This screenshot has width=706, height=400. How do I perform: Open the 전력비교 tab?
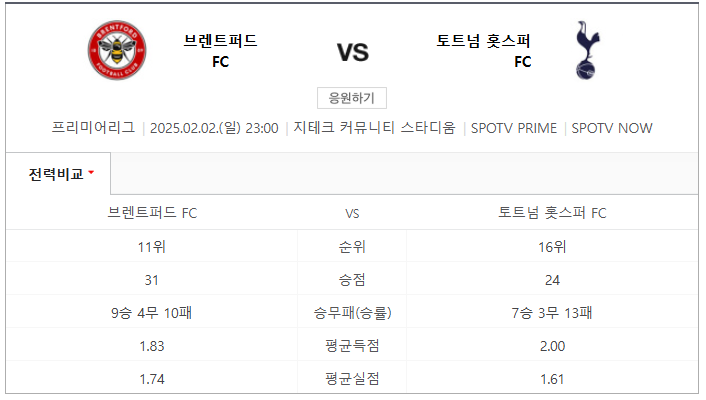point(58,174)
